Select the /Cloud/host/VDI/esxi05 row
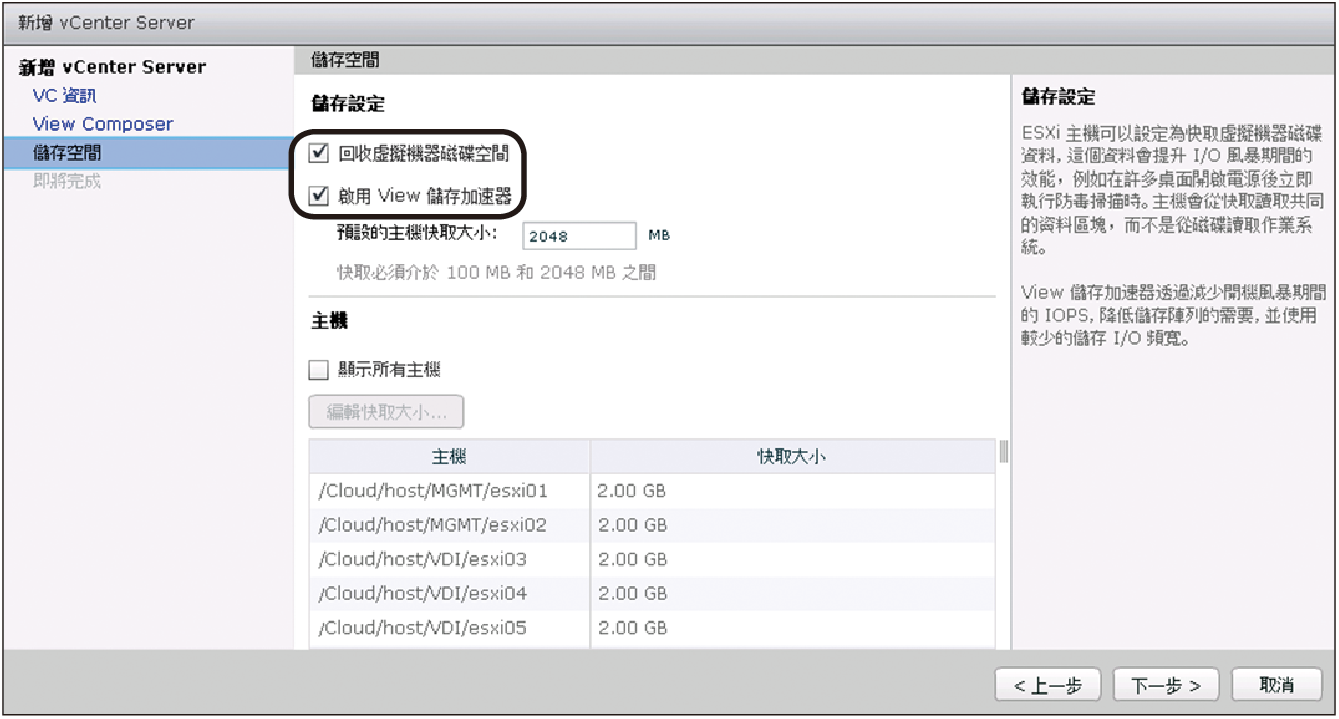This screenshot has width=1339, height=719. click(651, 628)
